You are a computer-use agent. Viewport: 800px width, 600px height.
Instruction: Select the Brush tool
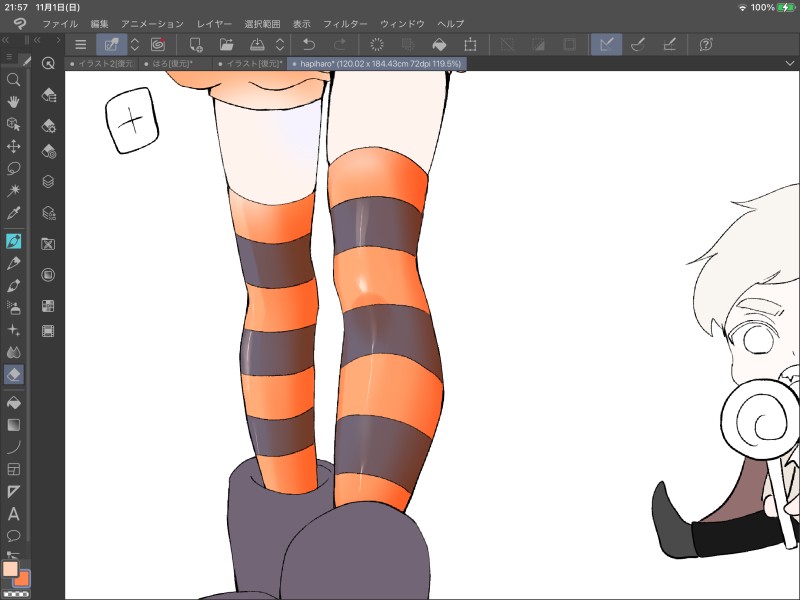pyautogui.click(x=14, y=285)
